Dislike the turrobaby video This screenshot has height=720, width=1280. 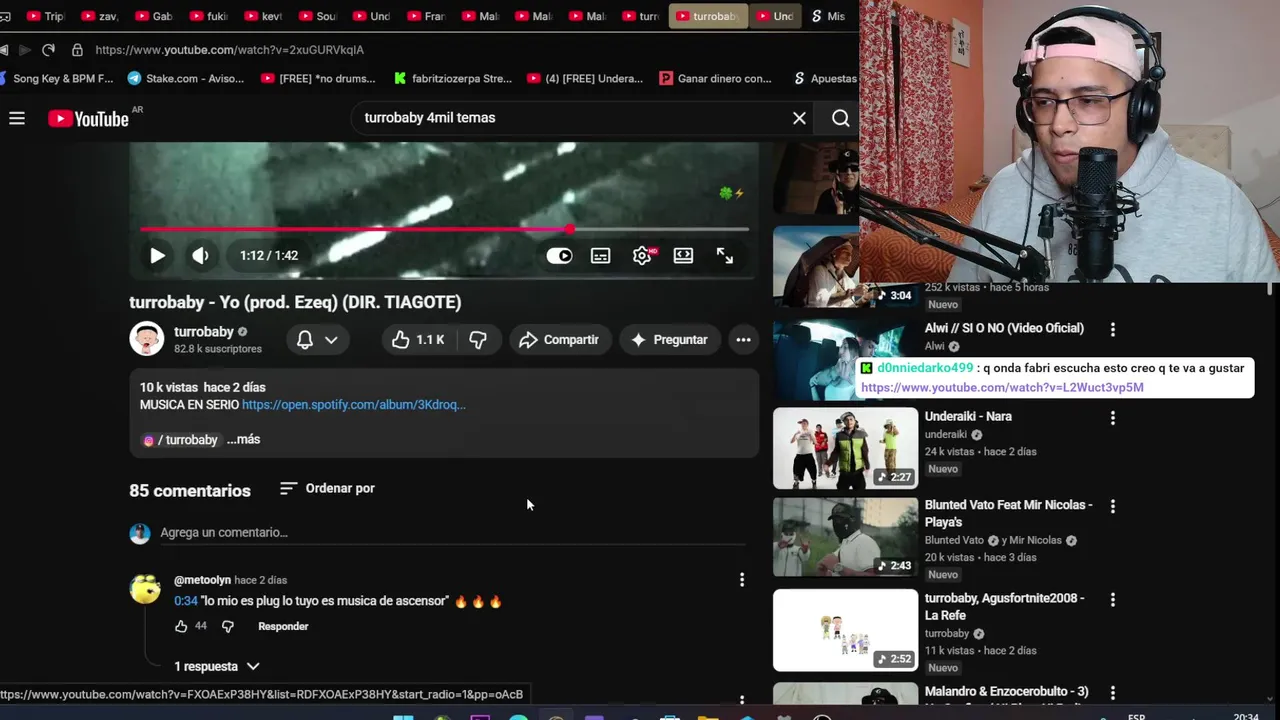(478, 340)
